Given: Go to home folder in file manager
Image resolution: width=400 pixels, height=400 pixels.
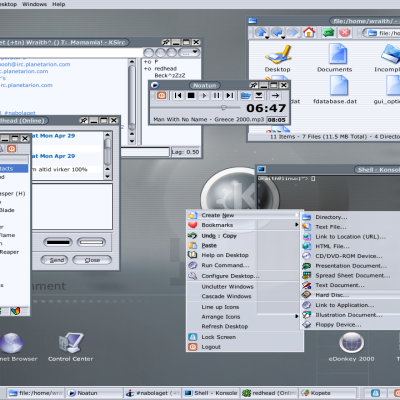Looking at the screenshot, I should [309, 32].
